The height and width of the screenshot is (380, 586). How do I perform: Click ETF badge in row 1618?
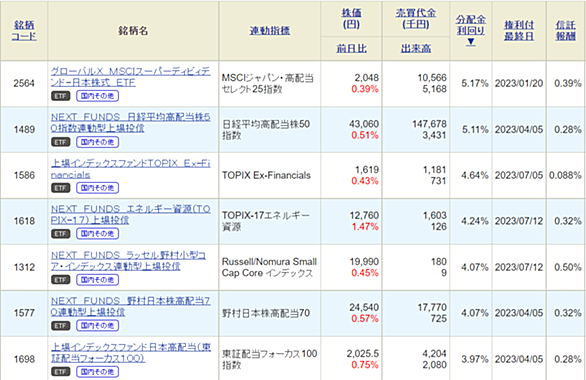pos(61,234)
